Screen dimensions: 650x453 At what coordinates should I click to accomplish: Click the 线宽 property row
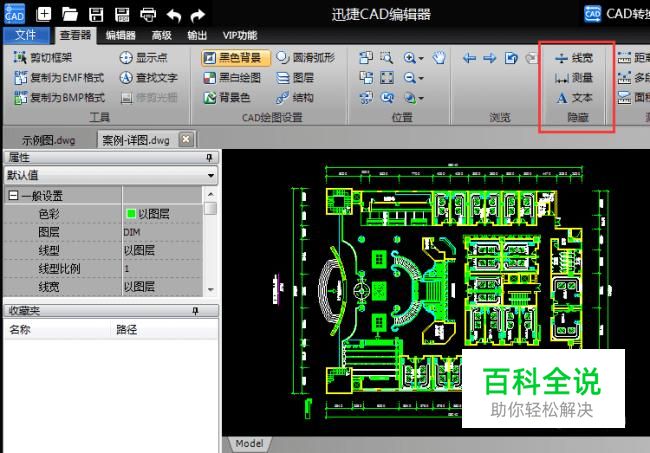(103, 287)
